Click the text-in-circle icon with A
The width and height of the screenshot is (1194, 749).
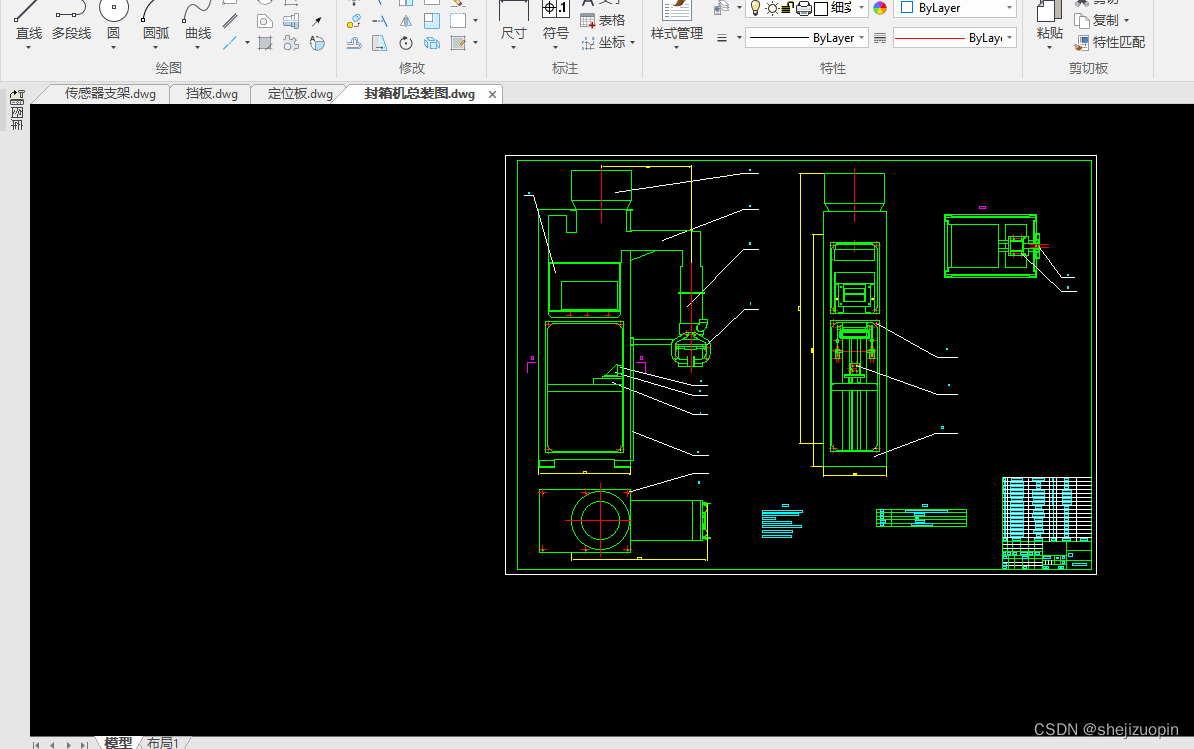[317, 43]
